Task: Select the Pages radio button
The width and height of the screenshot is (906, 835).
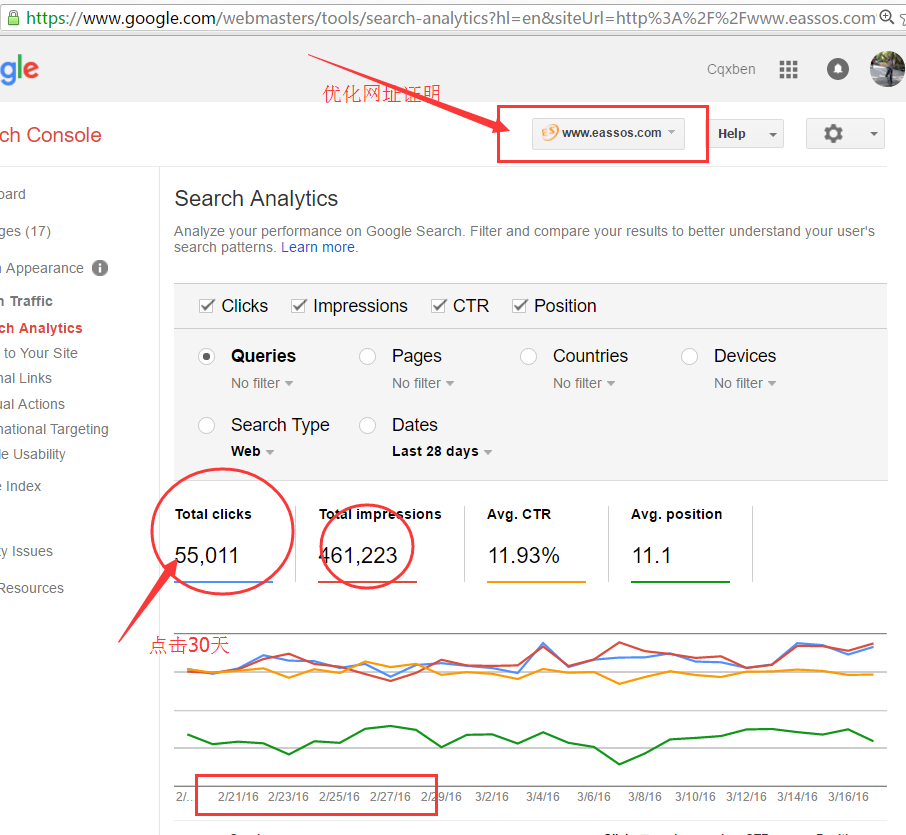Action: click(367, 357)
